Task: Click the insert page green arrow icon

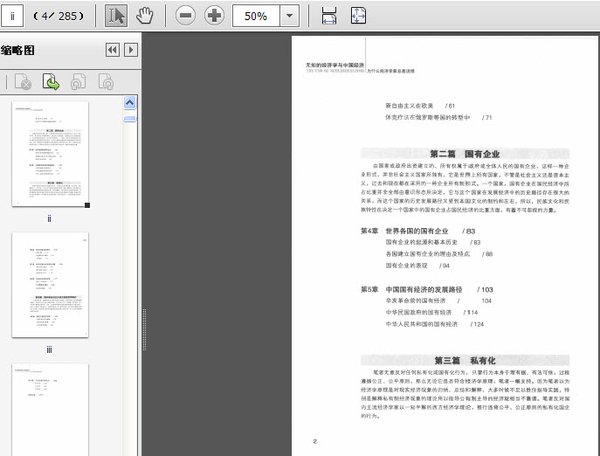Action: 49,82
